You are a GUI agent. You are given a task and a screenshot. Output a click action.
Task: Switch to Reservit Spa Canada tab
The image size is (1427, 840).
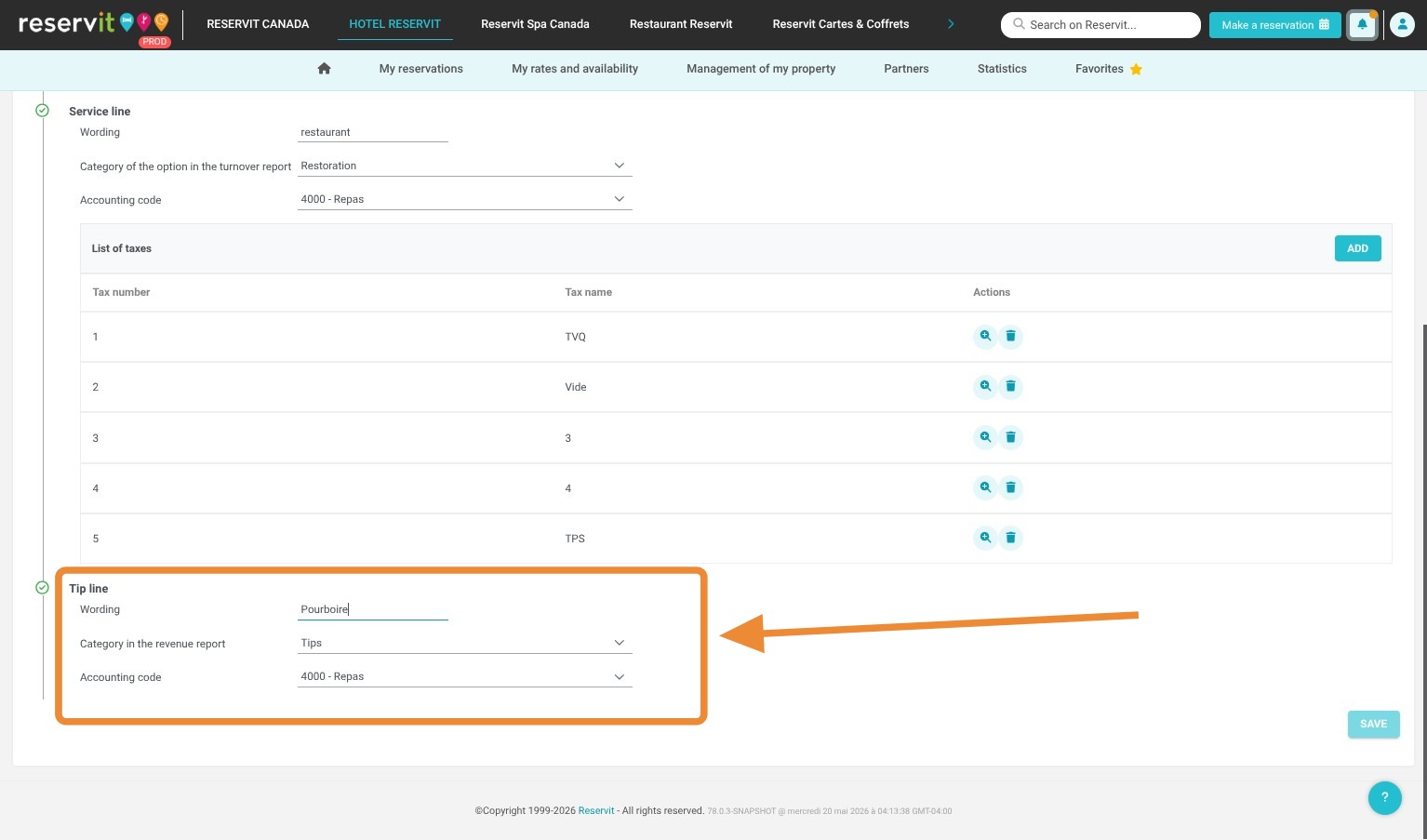click(535, 24)
